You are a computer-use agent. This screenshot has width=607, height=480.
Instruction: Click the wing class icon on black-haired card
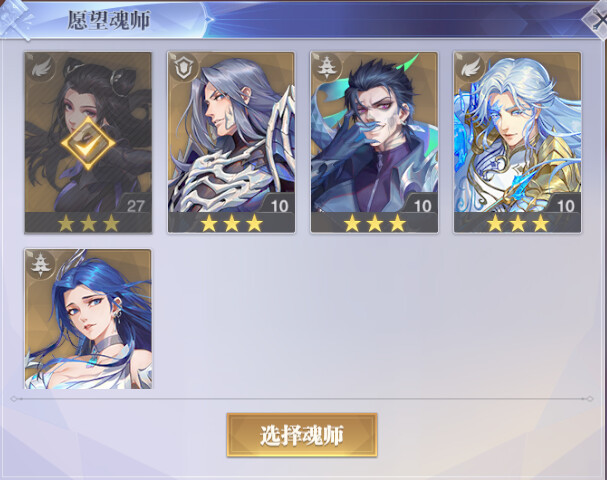pyautogui.click(x=41, y=68)
